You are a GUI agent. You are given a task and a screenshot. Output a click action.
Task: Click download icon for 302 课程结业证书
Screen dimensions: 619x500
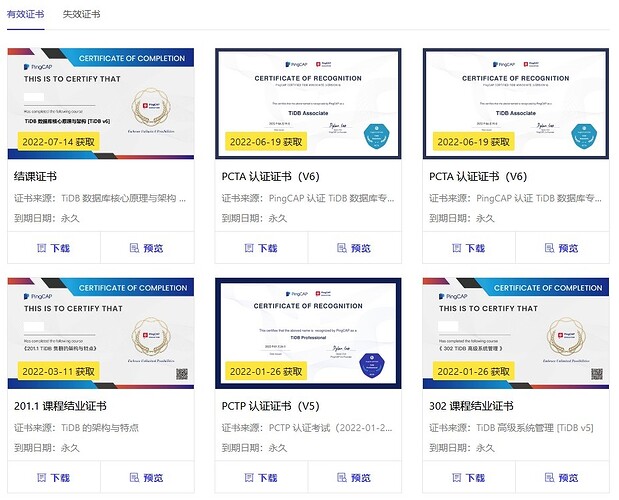455,478
